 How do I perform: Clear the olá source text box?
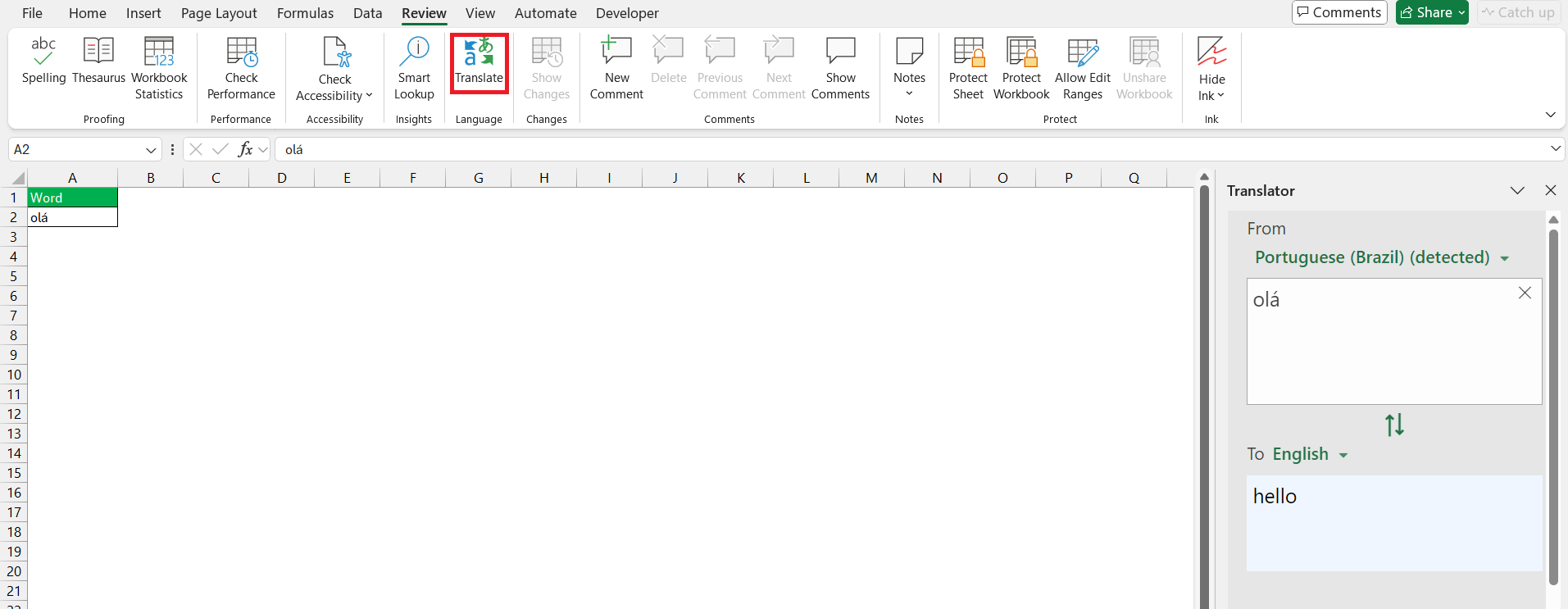point(1525,293)
